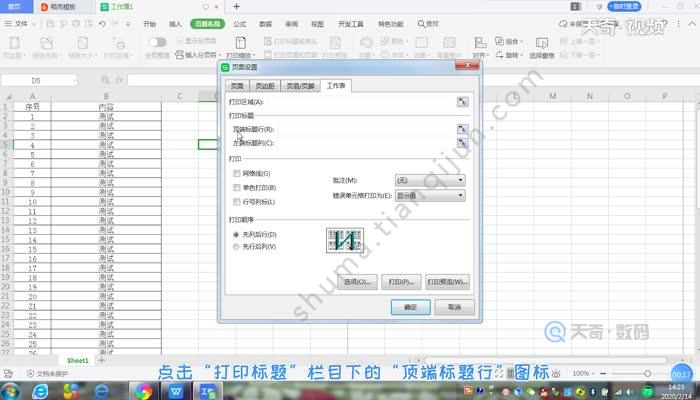Click the 顶端标题行 input field
The width and height of the screenshot is (700, 400).
[365, 129]
